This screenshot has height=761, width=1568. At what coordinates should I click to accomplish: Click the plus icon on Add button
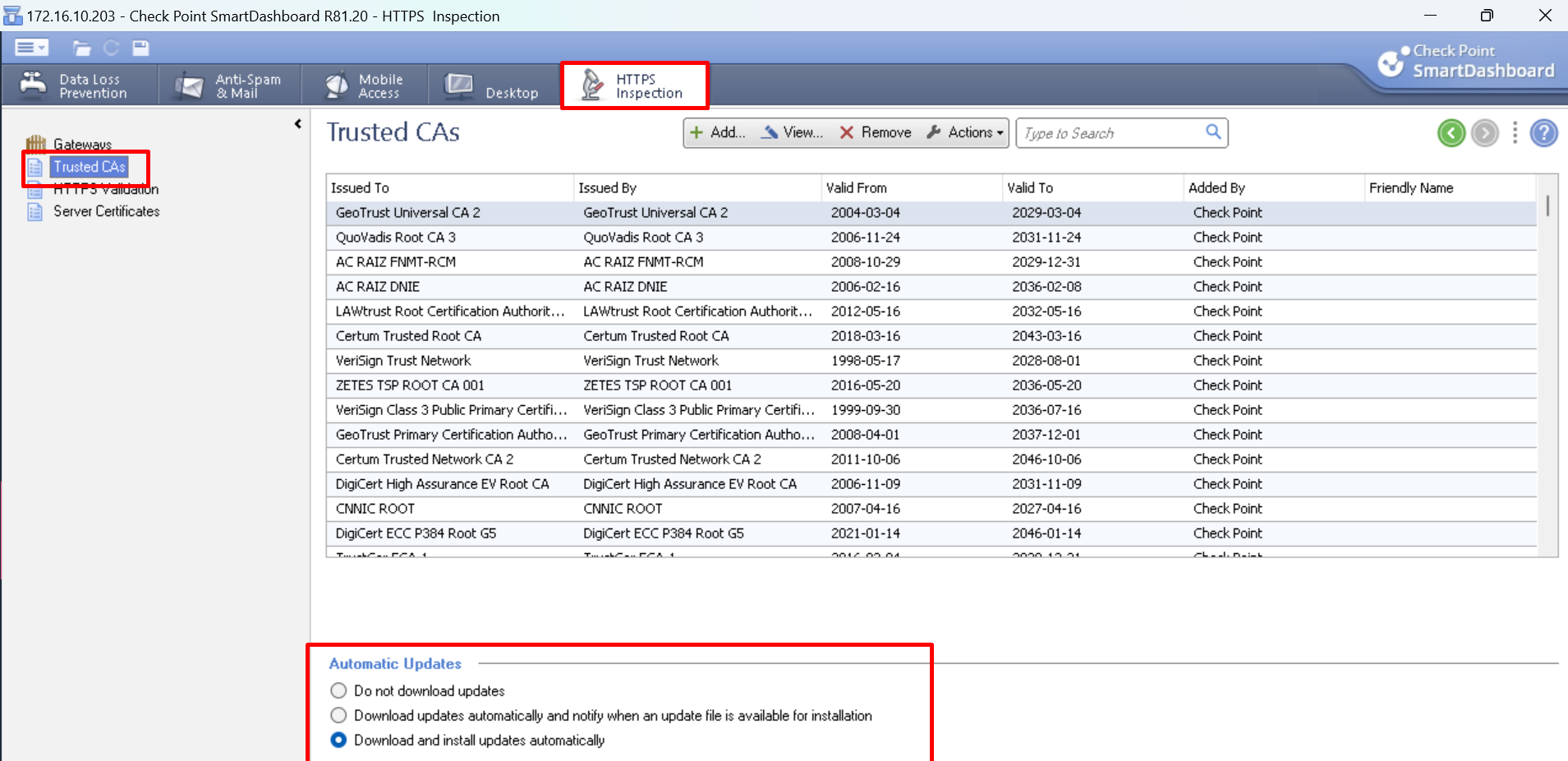[697, 132]
